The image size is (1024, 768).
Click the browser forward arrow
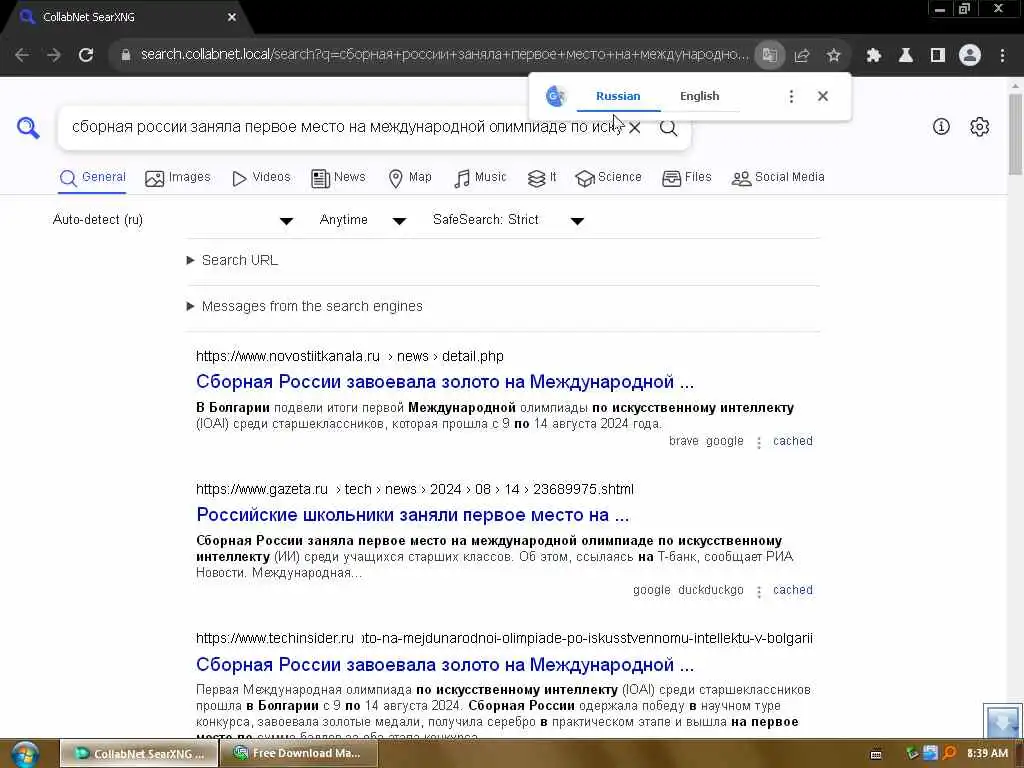click(x=54, y=55)
